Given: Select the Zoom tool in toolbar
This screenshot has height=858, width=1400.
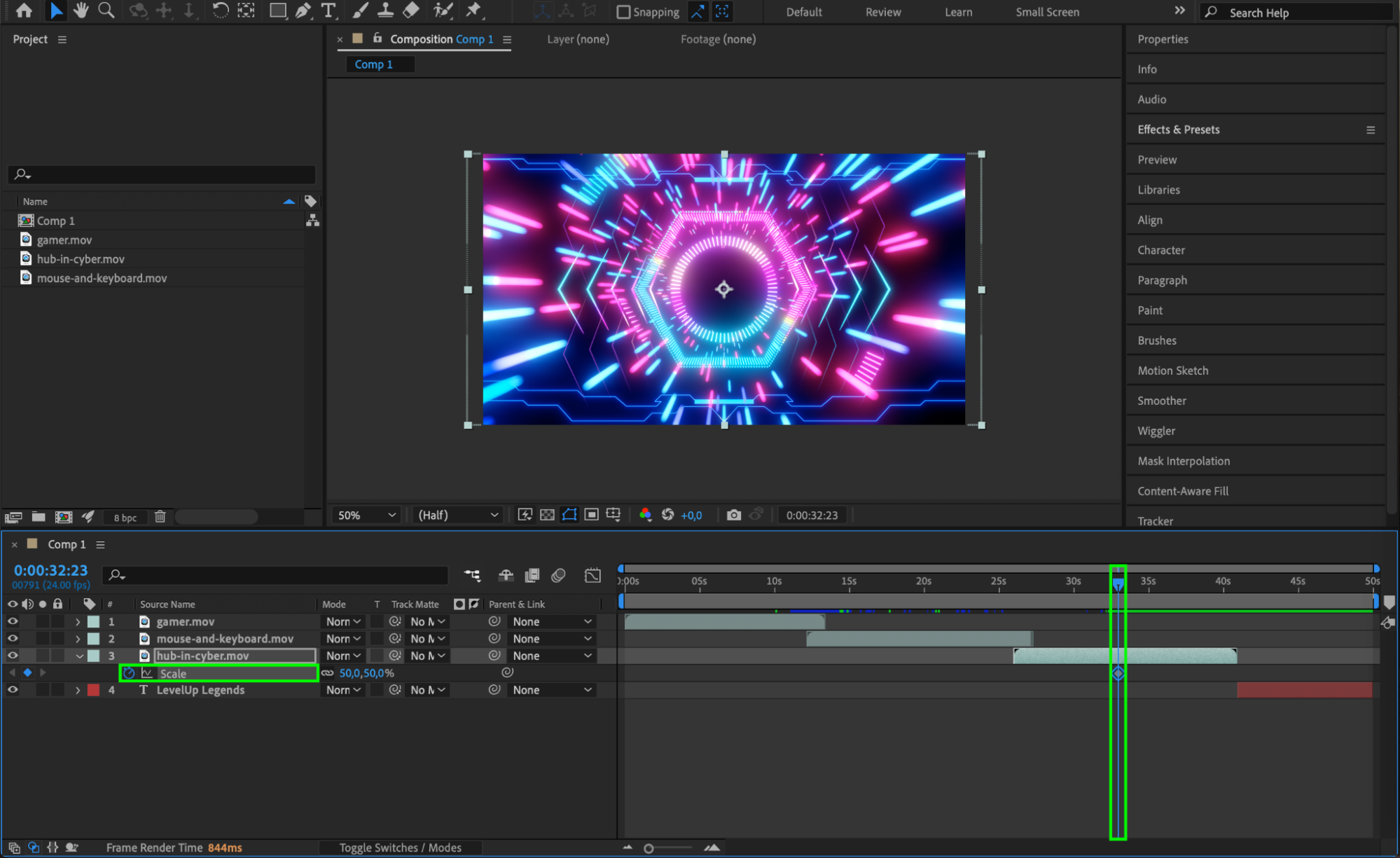Looking at the screenshot, I should [x=106, y=11].
